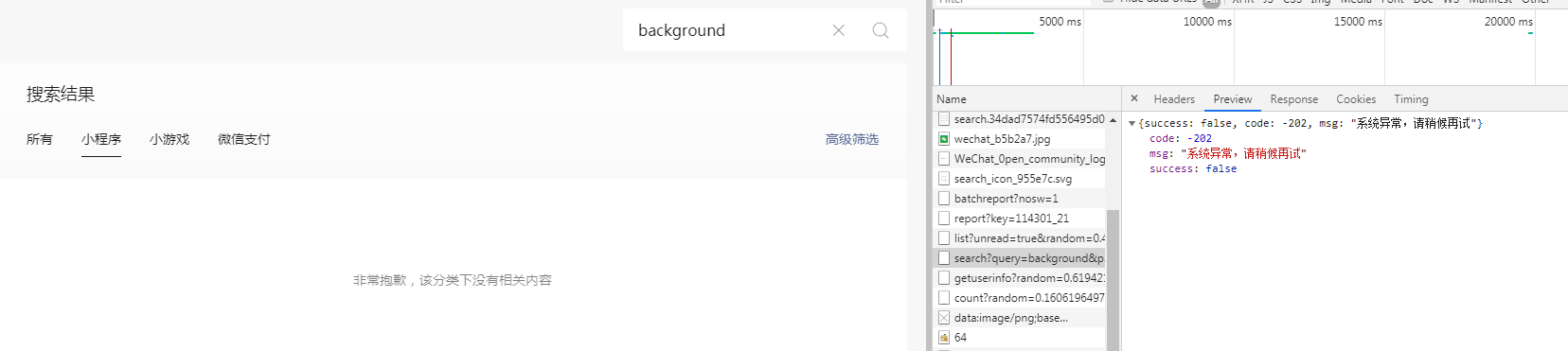Switch to the 微信支付 tab
This screenshot has height=351, width=1568.
pos(244,139)
